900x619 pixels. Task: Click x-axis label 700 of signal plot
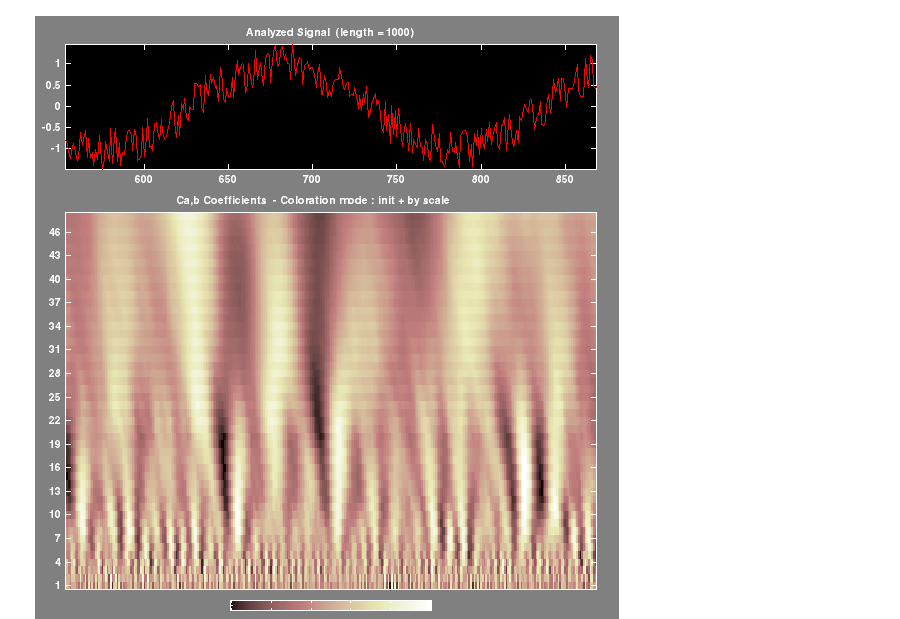312,179
